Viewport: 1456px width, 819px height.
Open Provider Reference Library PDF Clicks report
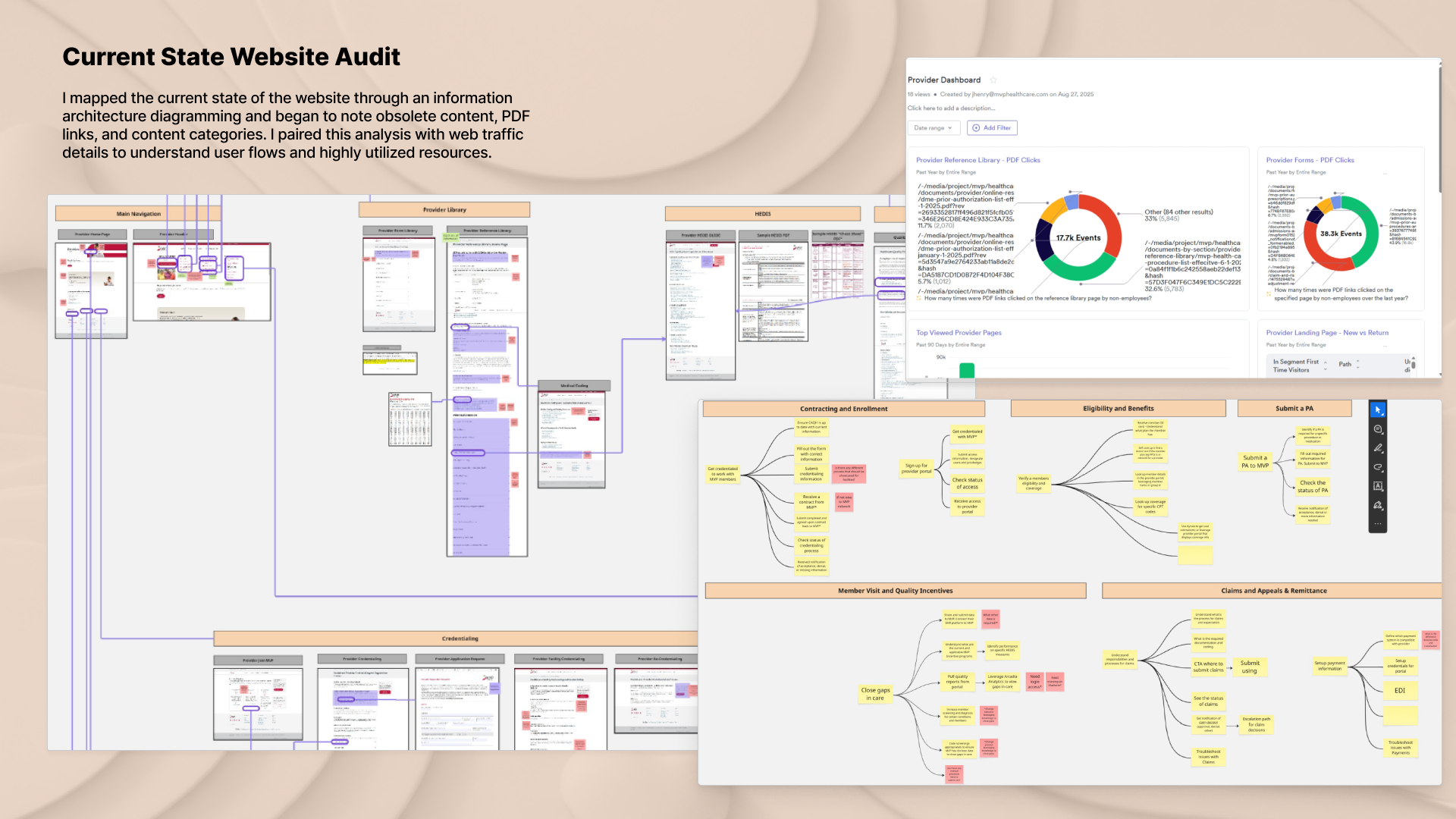[977, 160]
